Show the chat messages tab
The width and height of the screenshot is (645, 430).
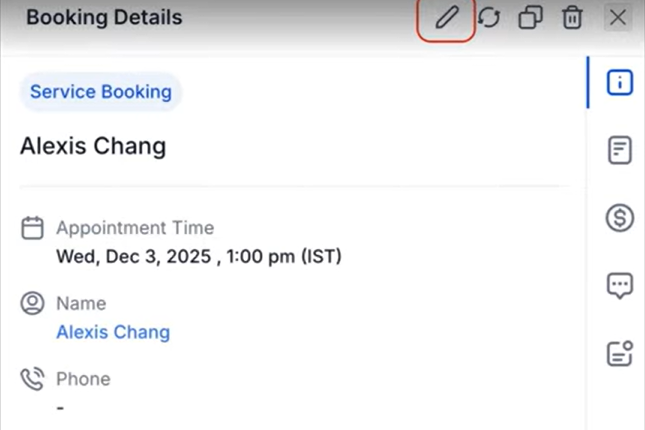click(x=620, y=286)
